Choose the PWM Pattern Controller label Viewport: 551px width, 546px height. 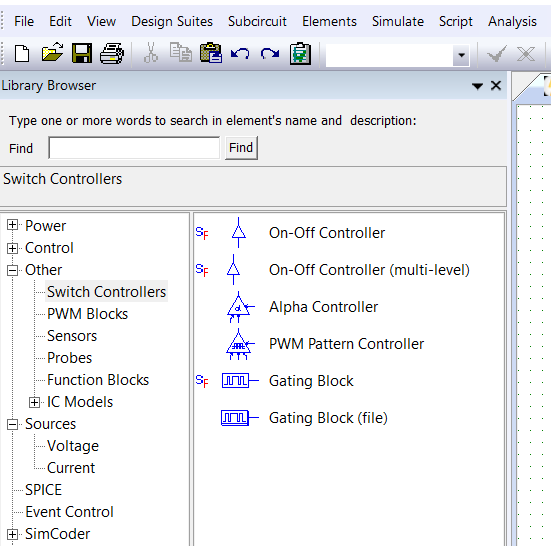[346, 344]
